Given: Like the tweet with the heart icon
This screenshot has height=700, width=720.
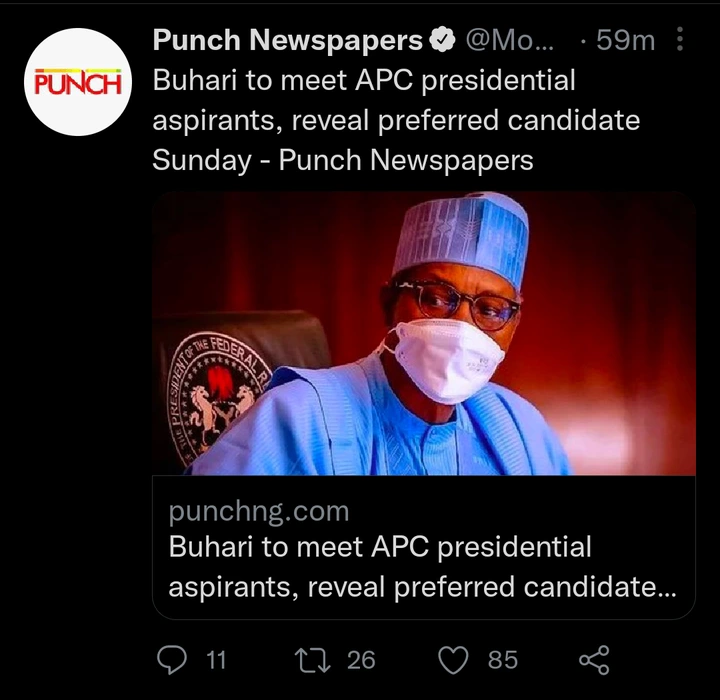Looking at the screenshot, I should [455, 659].
